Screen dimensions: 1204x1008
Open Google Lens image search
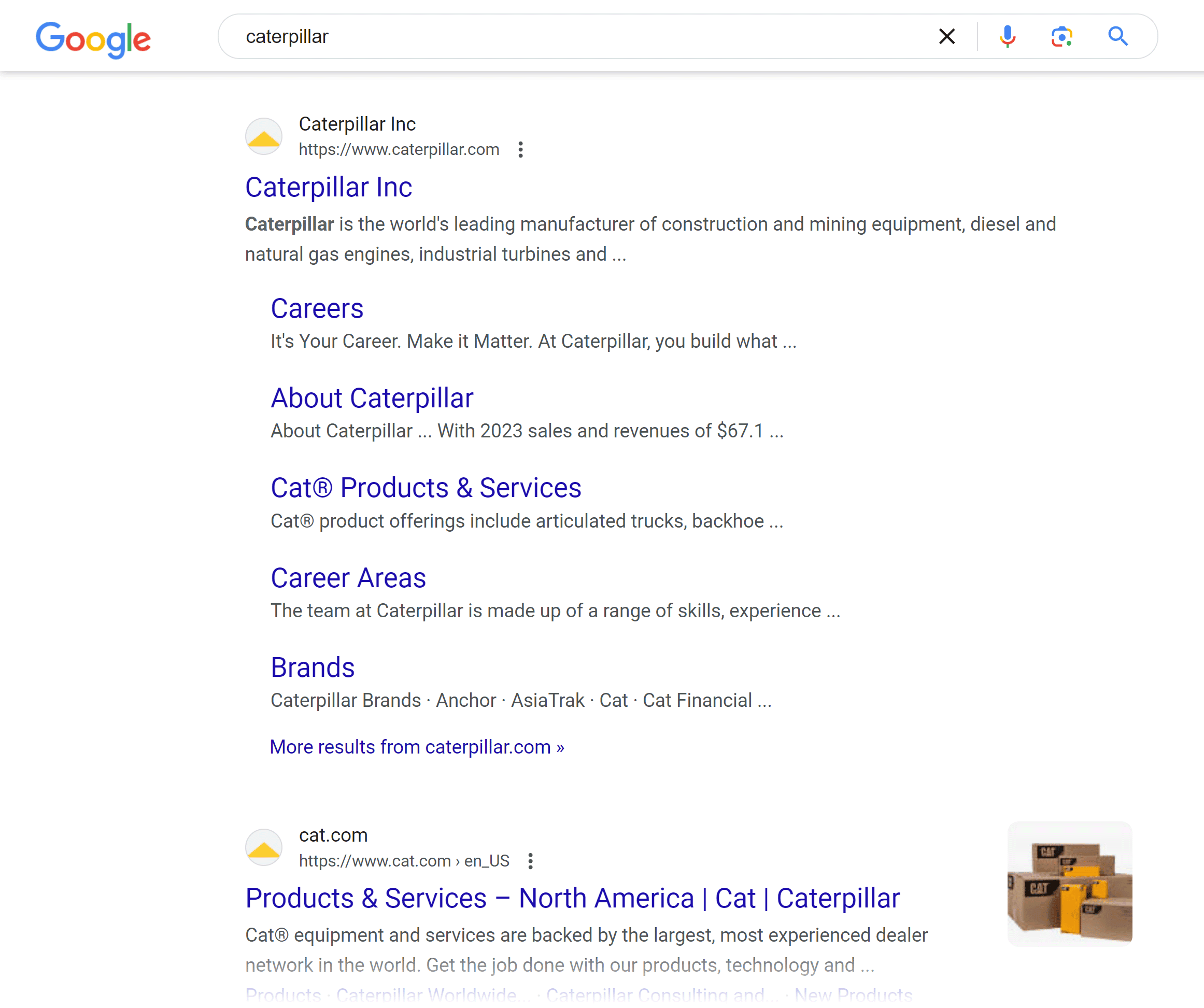tap(1061, 36)
